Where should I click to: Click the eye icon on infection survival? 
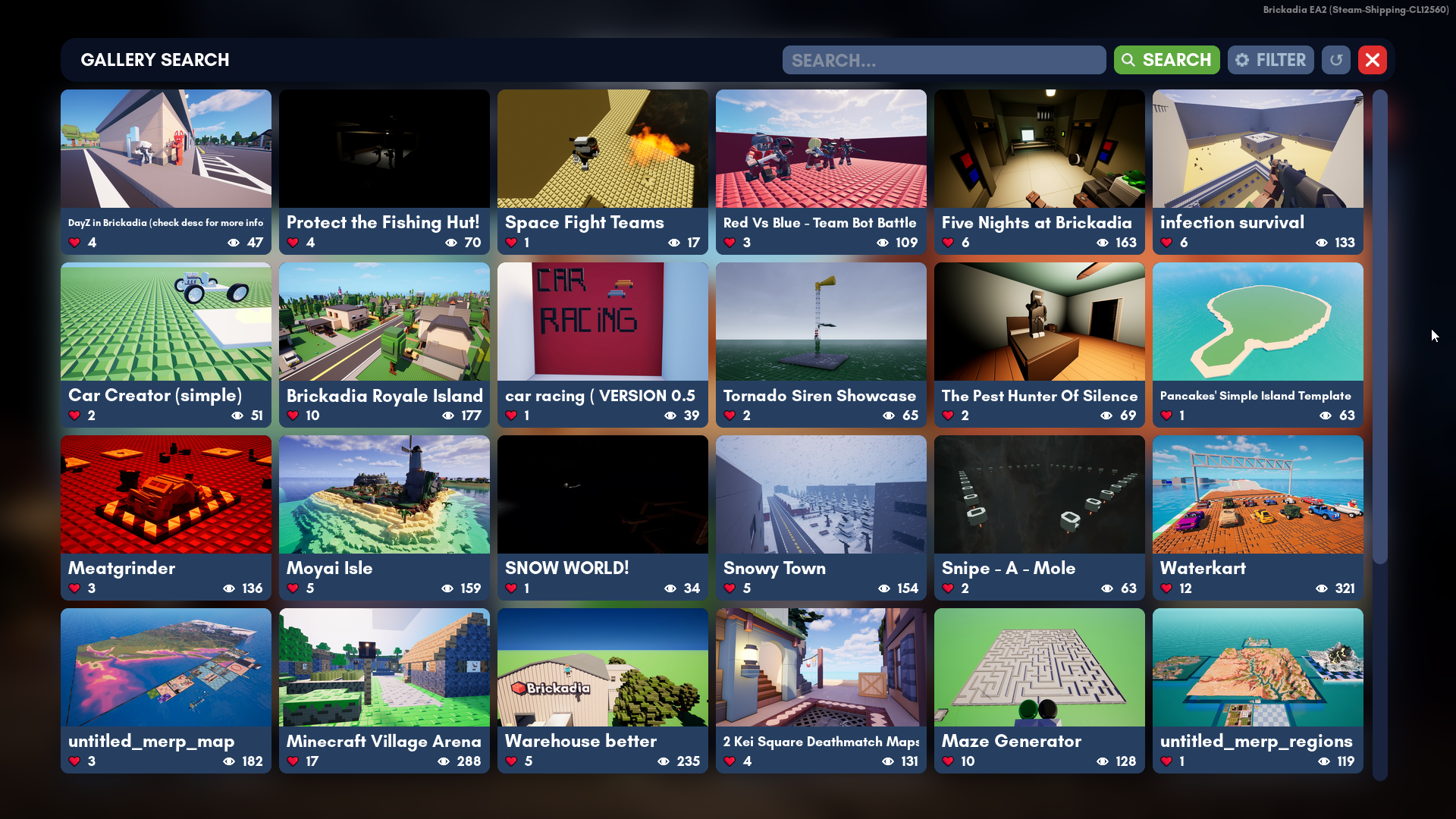pos(1322,243)
